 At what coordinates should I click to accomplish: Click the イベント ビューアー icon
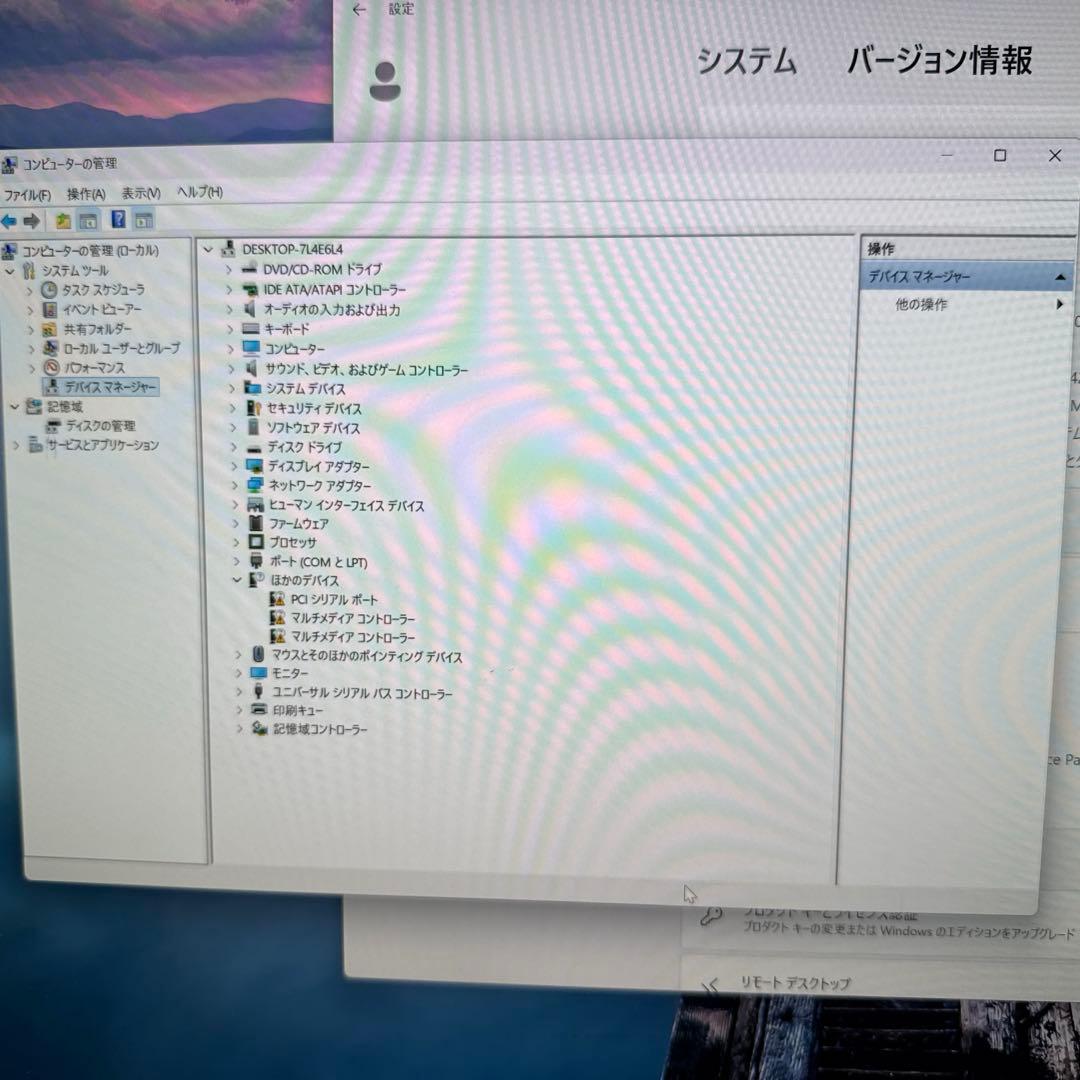point(48,309)
